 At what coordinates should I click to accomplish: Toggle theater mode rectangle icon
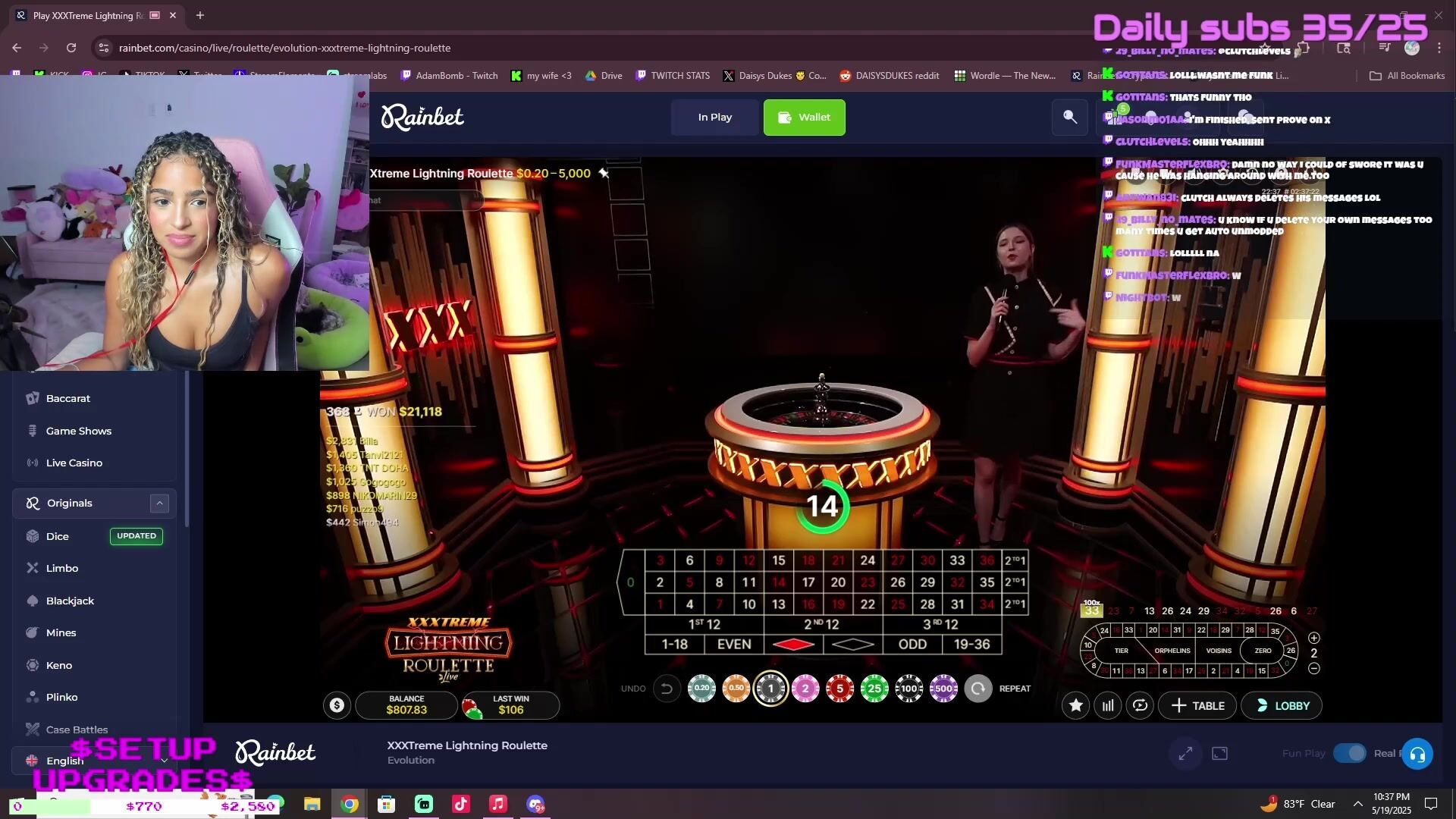point(1219,753)
